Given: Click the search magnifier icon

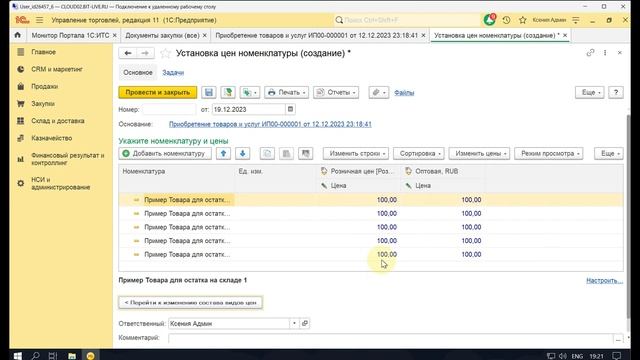Looking at the screenshot, I should tap(339, 20).
